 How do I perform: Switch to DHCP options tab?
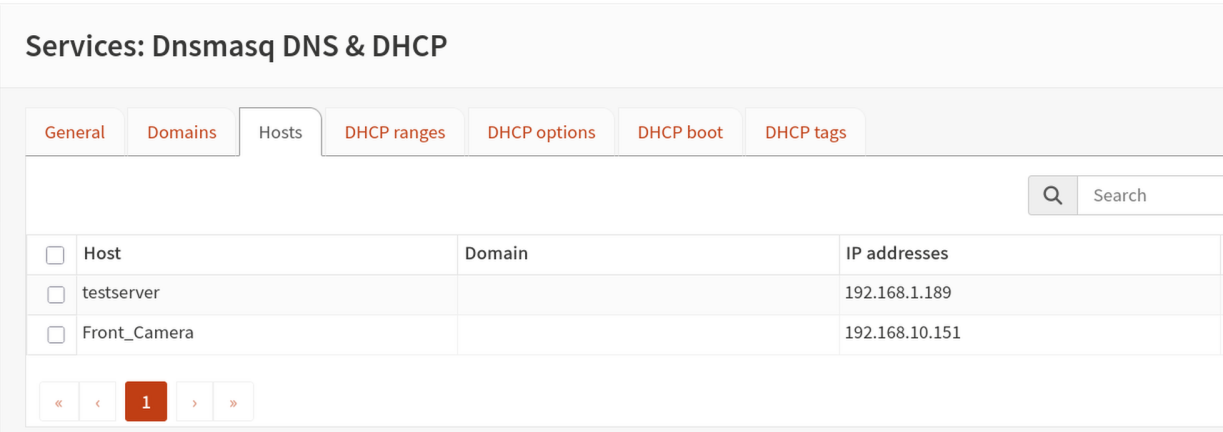click(541, 132)
